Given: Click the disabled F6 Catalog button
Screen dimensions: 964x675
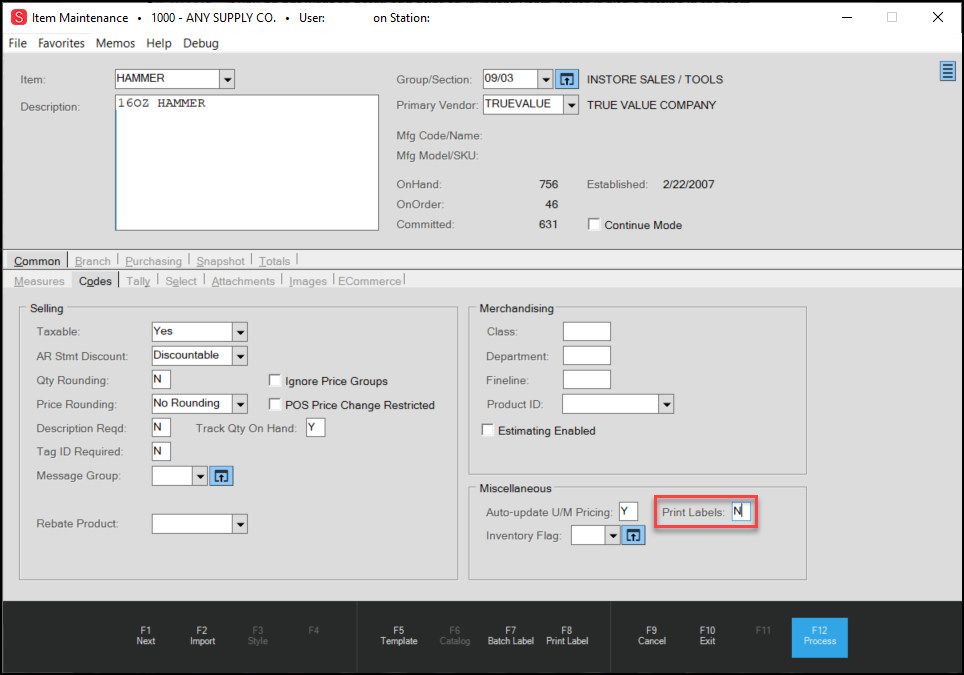Looking at the screenshot, I should tap(455, 636).
